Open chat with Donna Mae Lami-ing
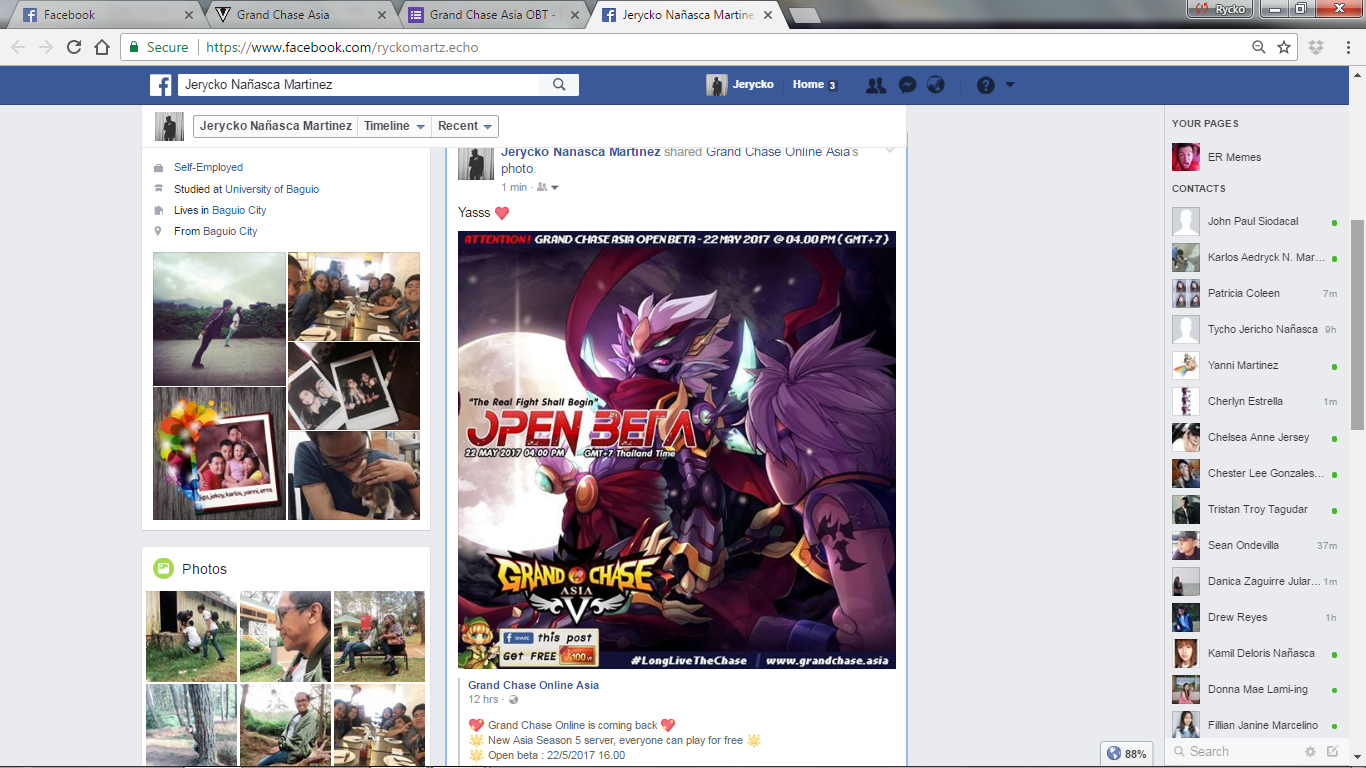Viewport: 1366px width, 768px height. (x=1258, y=689)
